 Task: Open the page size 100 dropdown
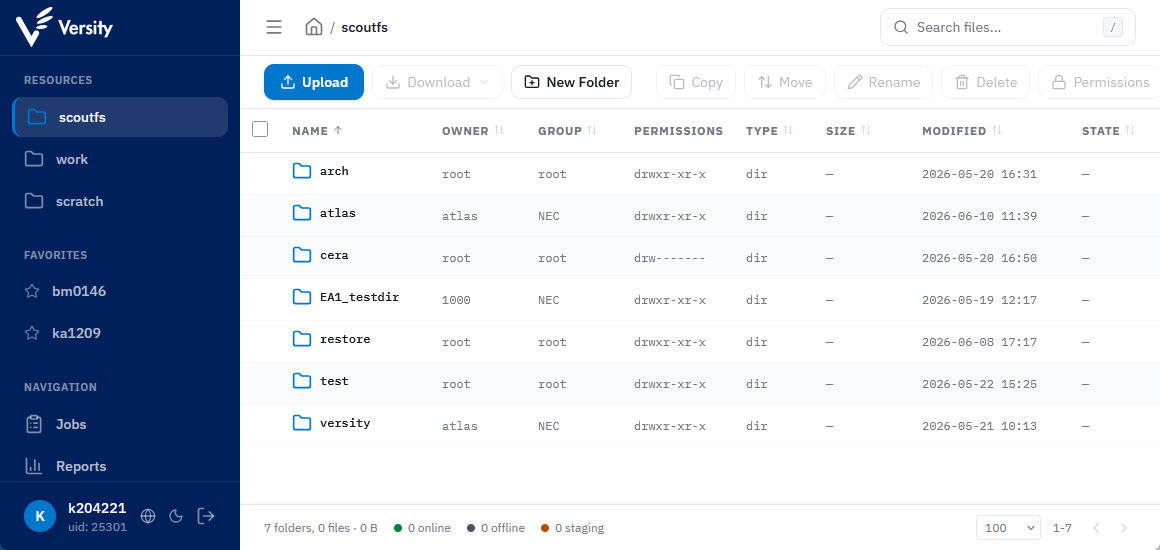coord(1008,528)
